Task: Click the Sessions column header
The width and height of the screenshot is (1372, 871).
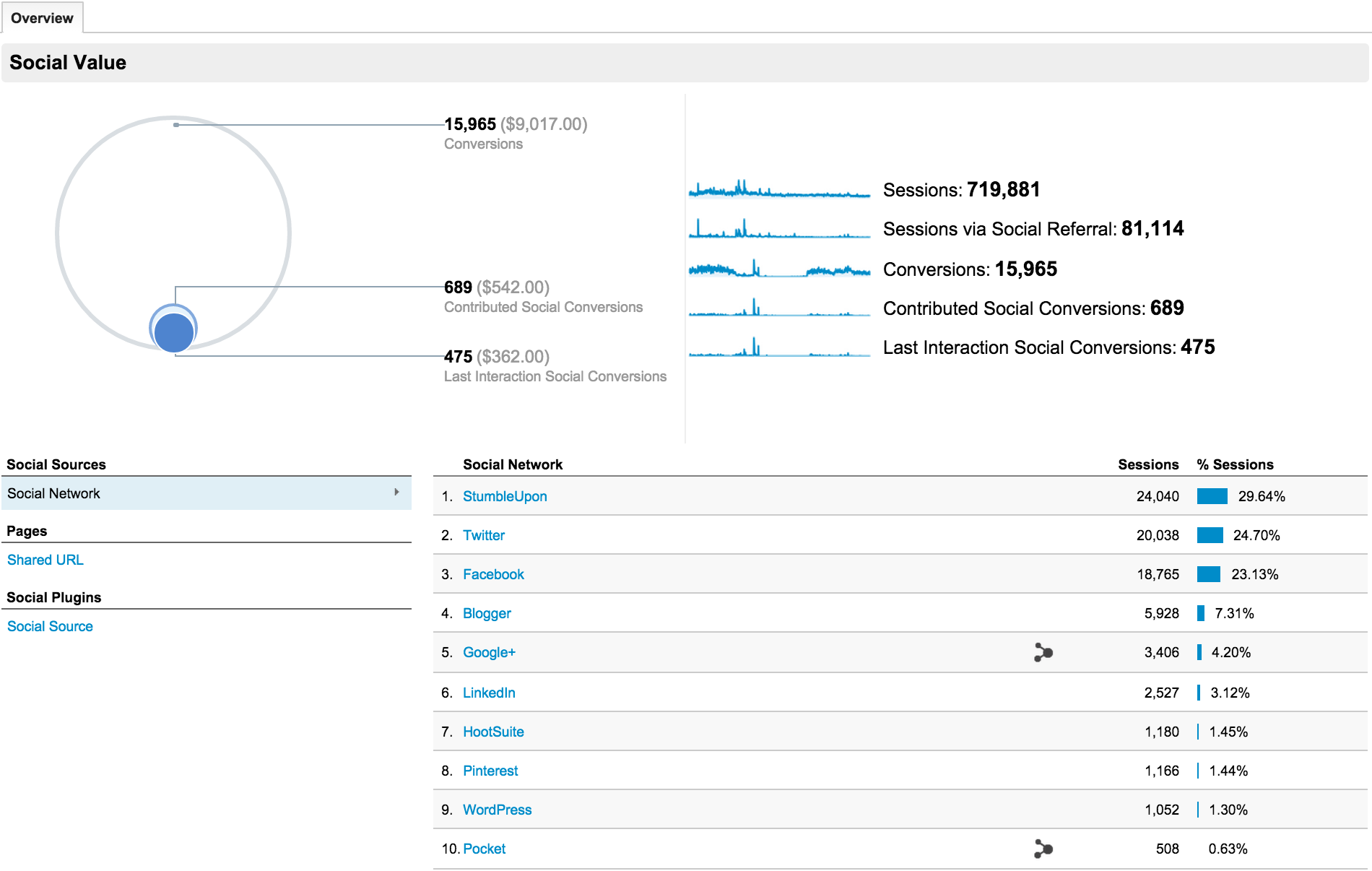Action: click(1148, 464)
